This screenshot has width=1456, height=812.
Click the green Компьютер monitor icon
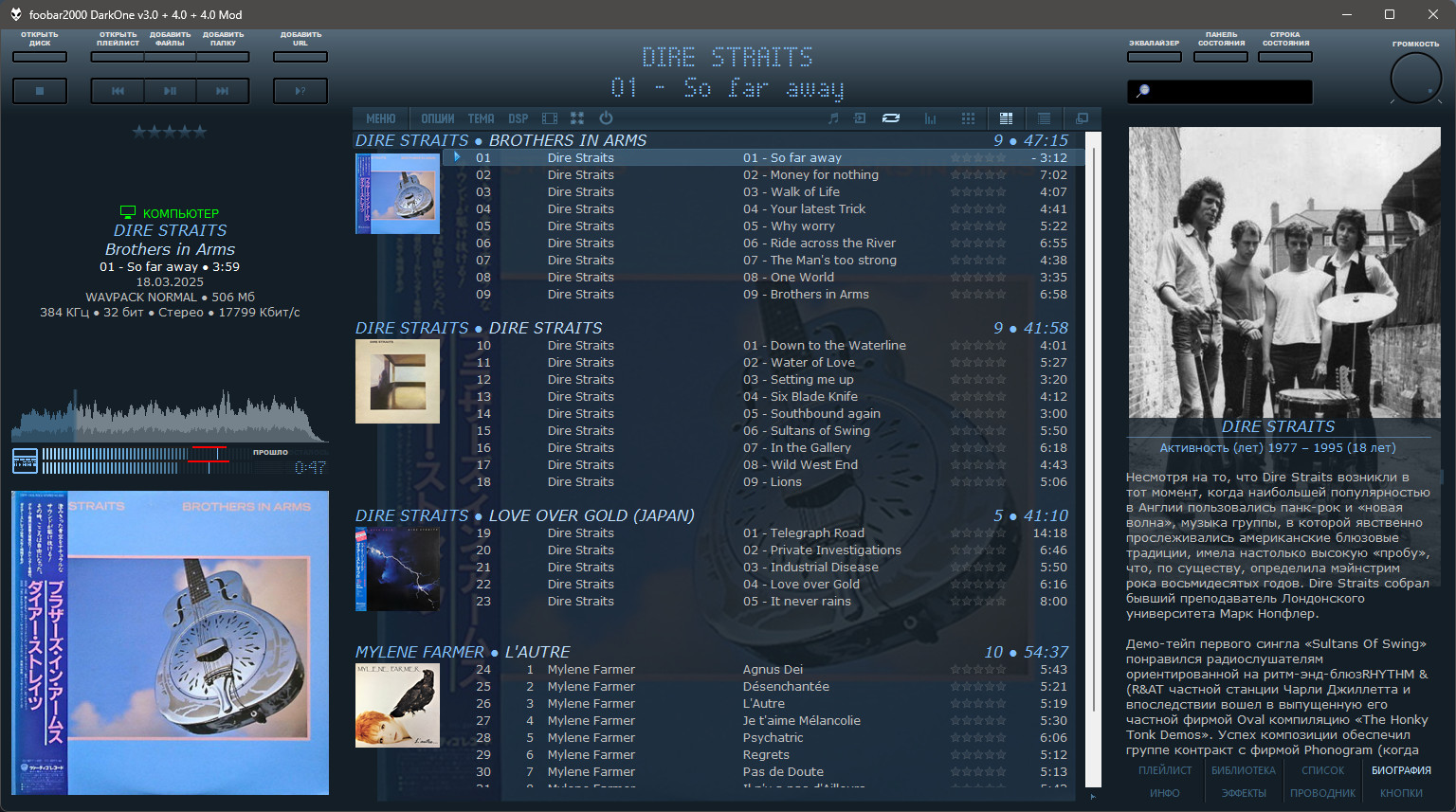tap(128, 213)
